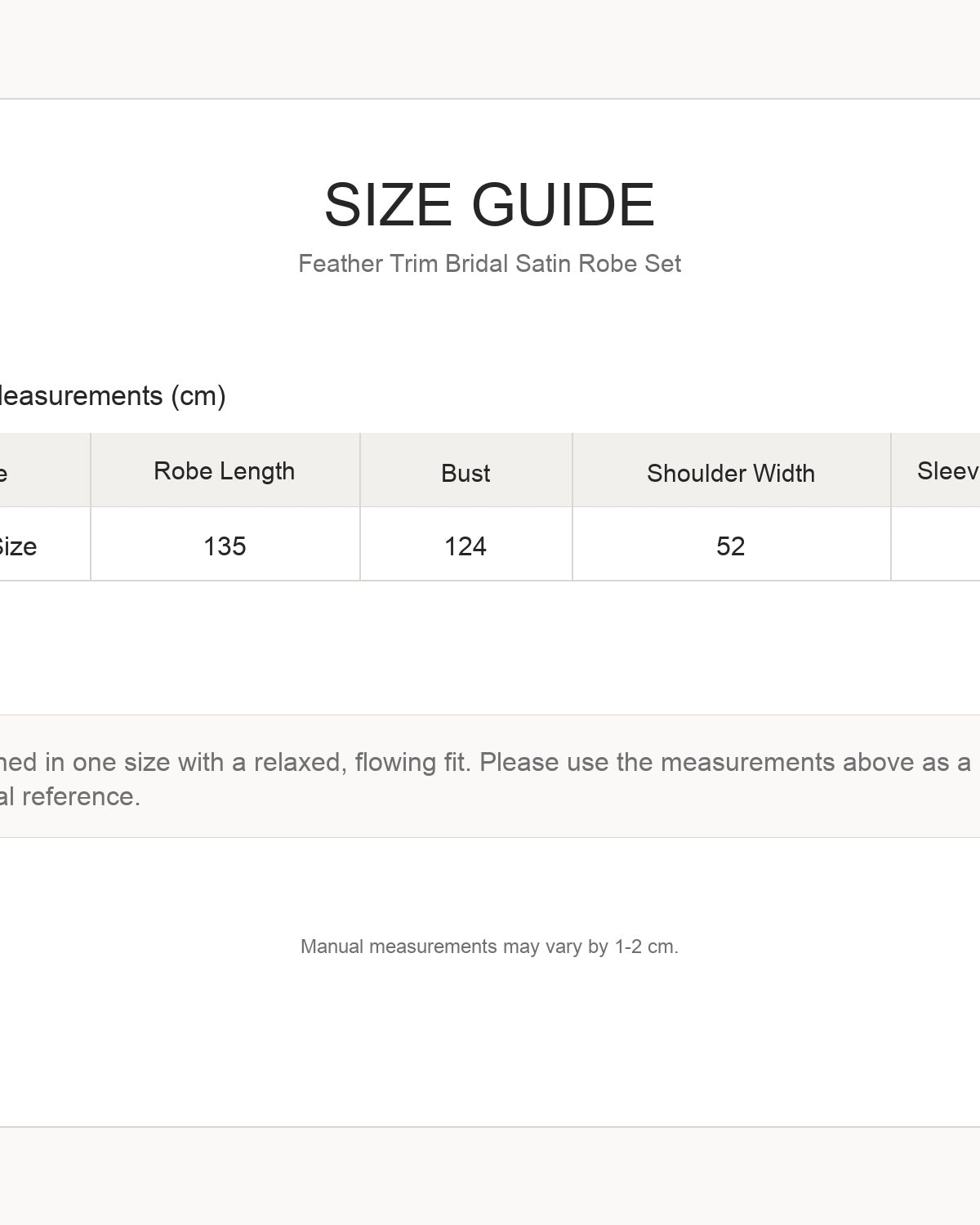This screenshot has height=1225, width=980.
Task: Click the SIZE GUIDE heading
Action: pos(489,204)
